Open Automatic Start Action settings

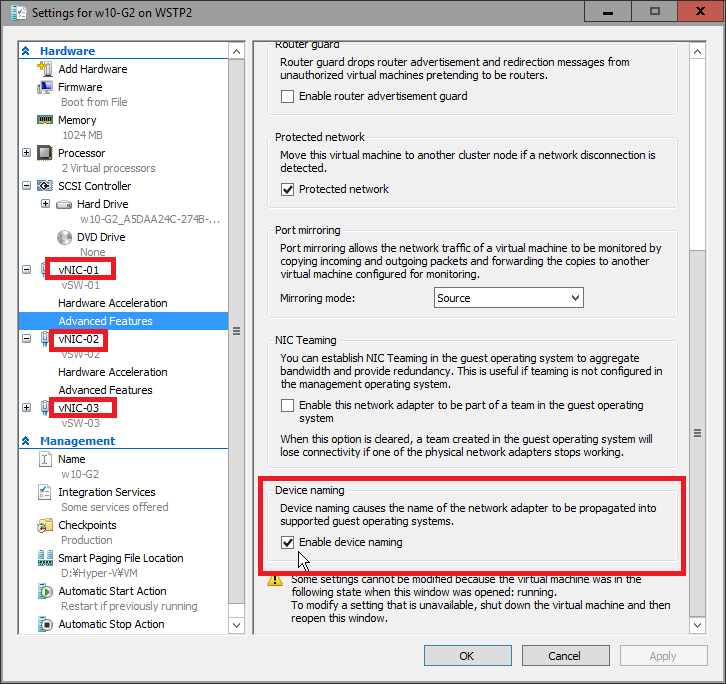[112, 591]
